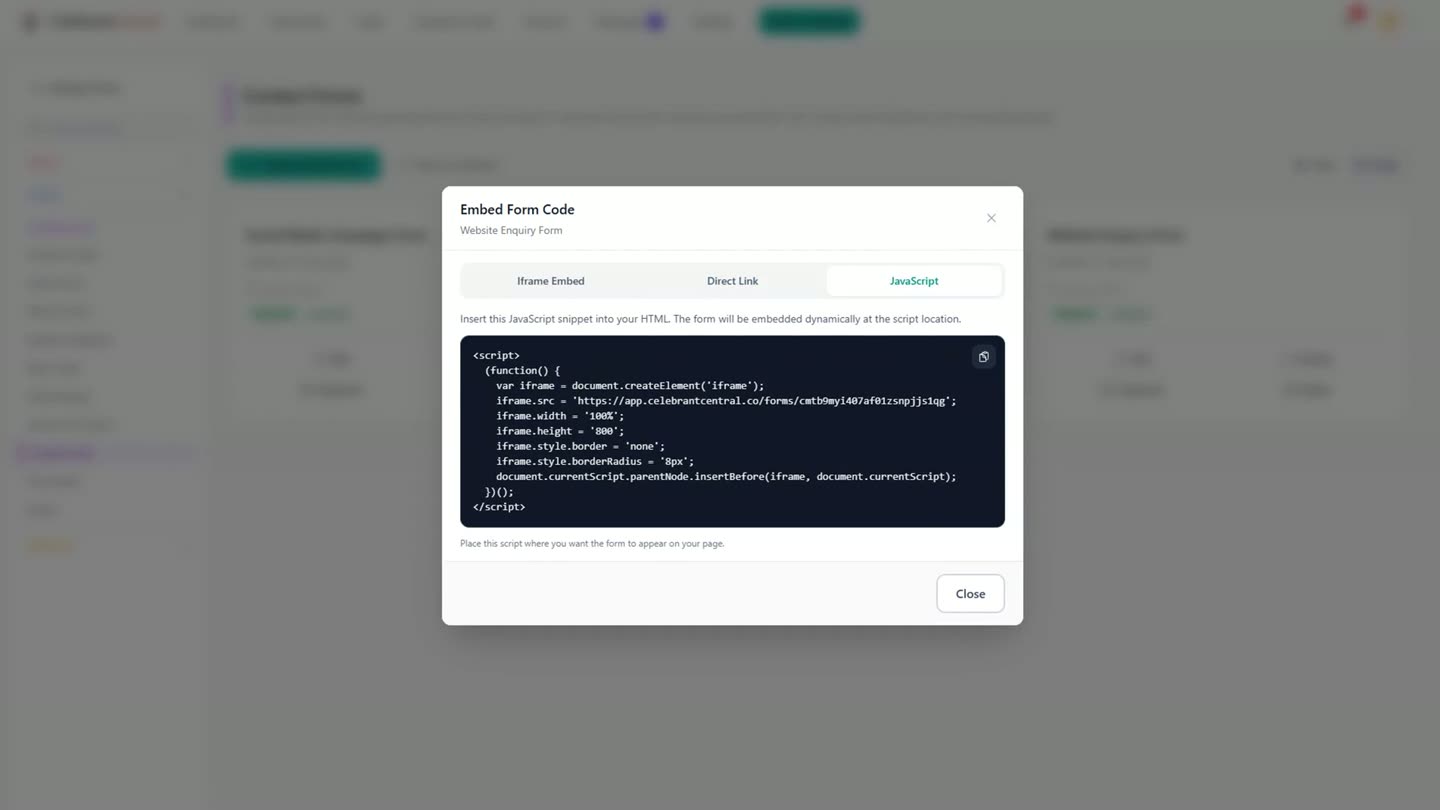Click the "Embed Form Code" dialog title

click(517, 209)
